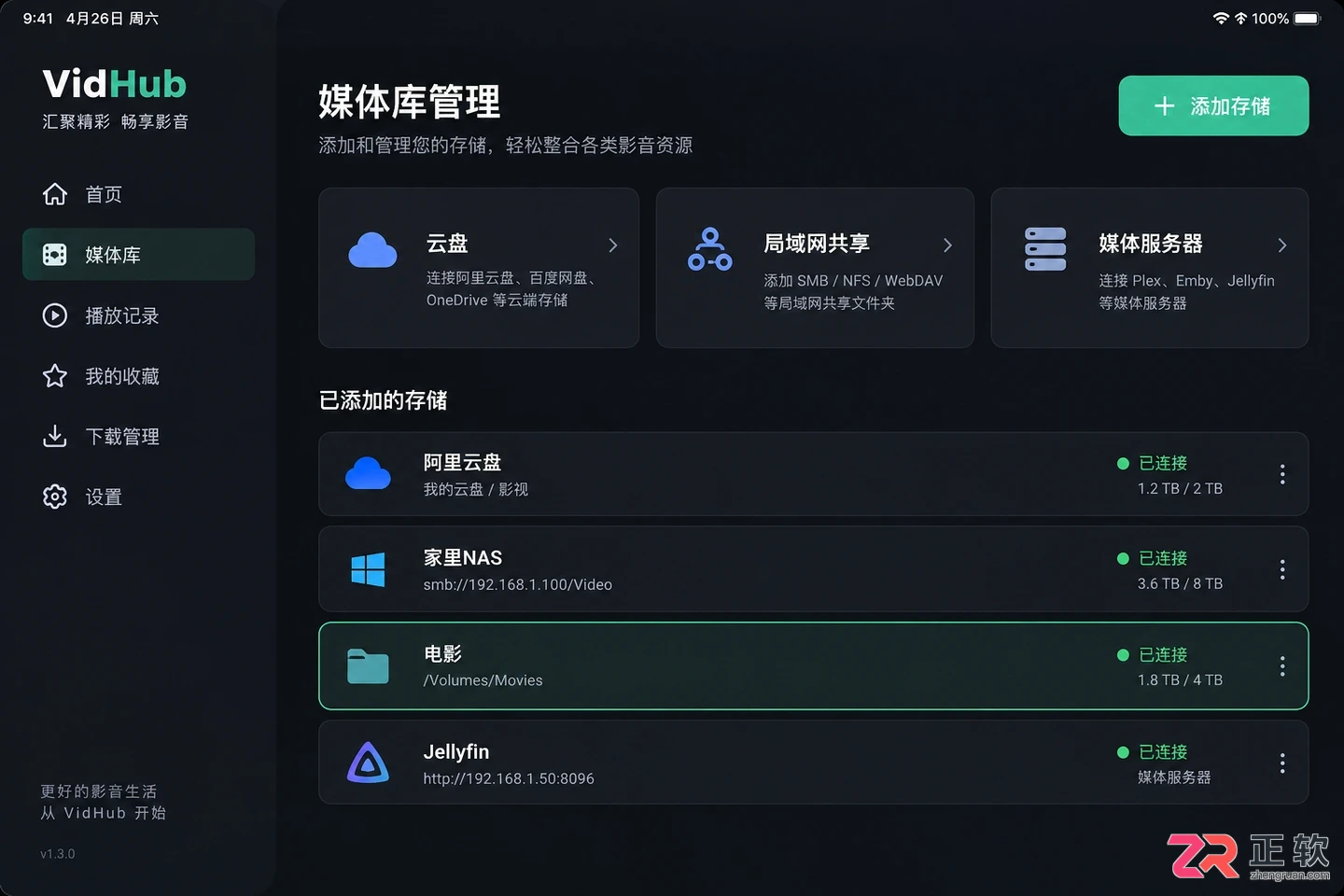Click the 我的云盘 / 影视 path
The width and height of the screenshot is (1344, 896).
click(476, 489)
